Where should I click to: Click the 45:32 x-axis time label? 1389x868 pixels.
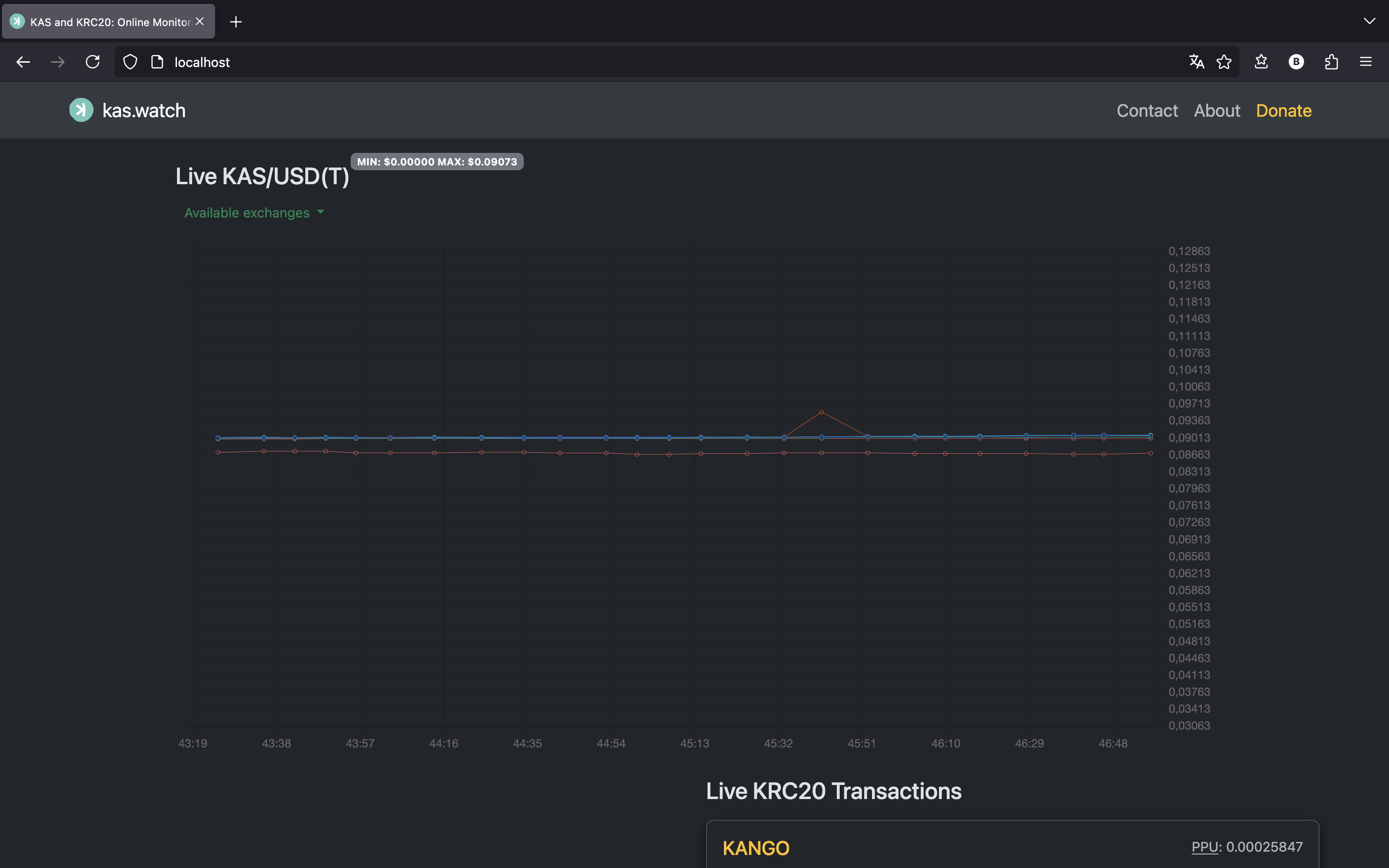pos(778,744)
